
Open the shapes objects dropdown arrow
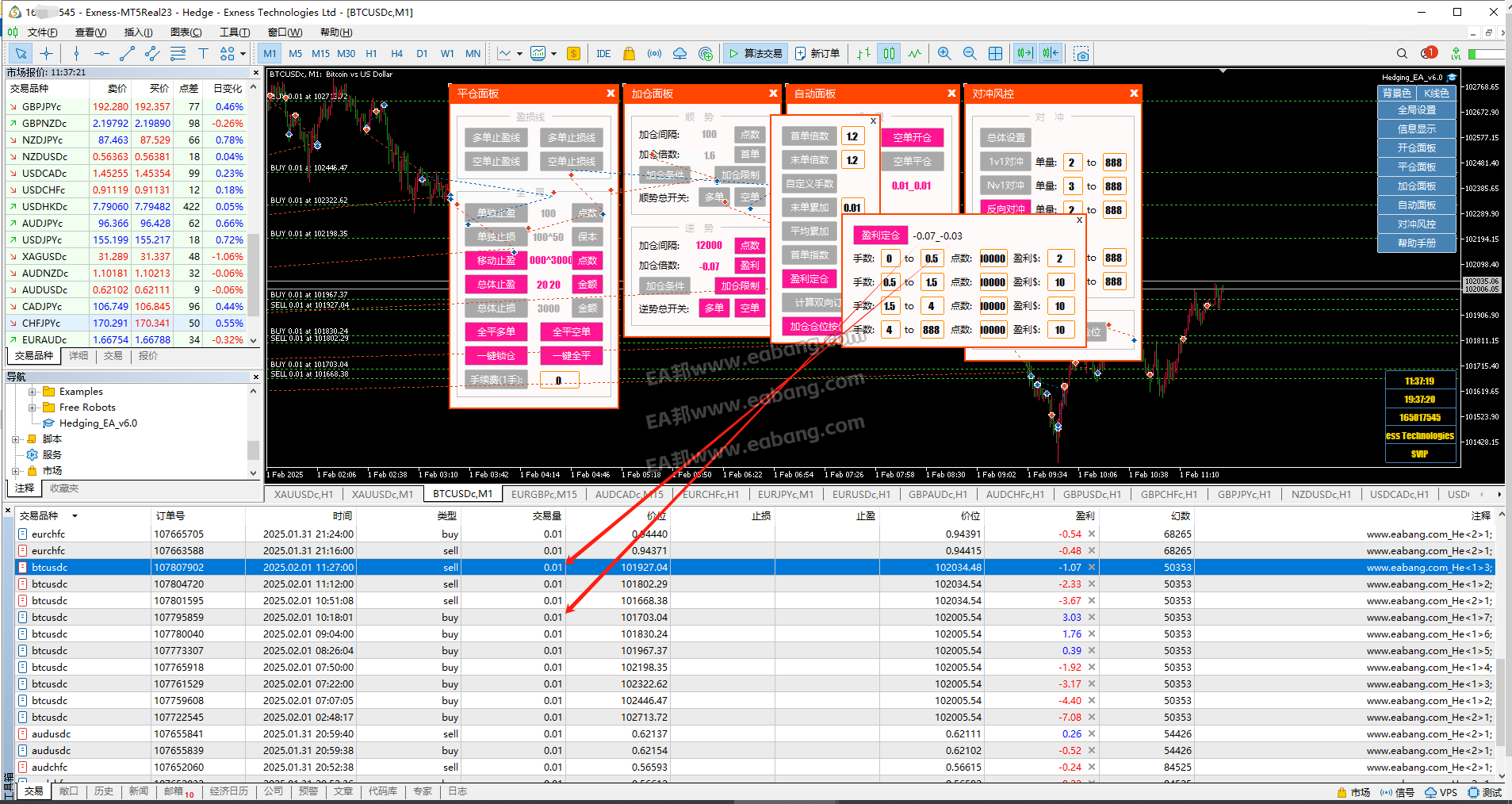[x=243, y=54]
